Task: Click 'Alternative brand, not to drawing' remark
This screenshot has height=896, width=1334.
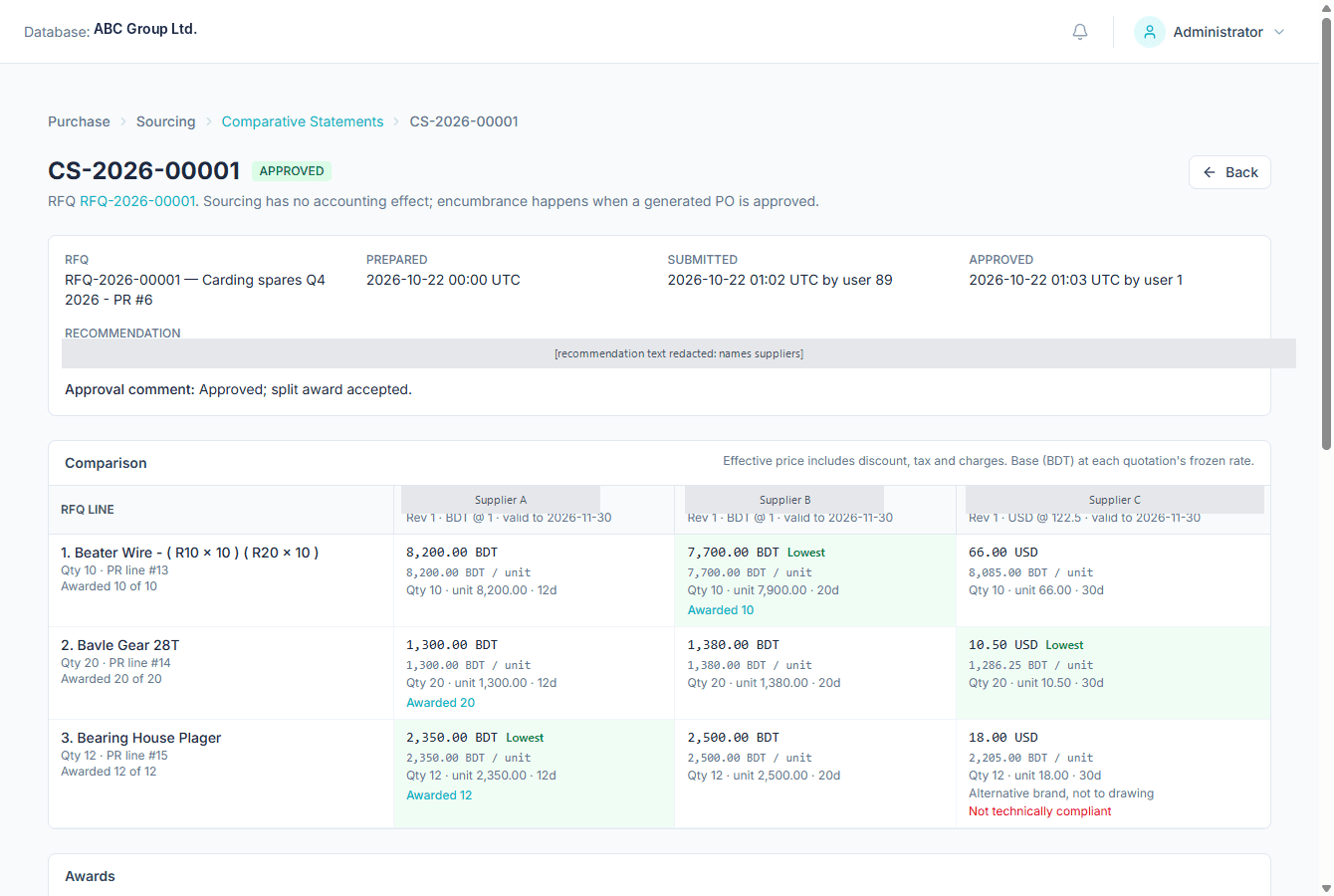Action: click(1061, 793)
